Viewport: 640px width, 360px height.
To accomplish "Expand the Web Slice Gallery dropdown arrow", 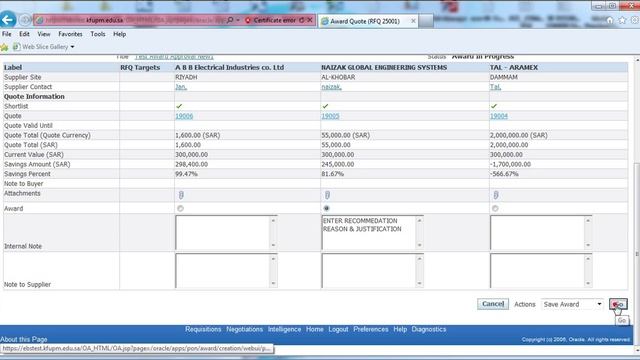I will pyautogui.click(x=72, y=47).
